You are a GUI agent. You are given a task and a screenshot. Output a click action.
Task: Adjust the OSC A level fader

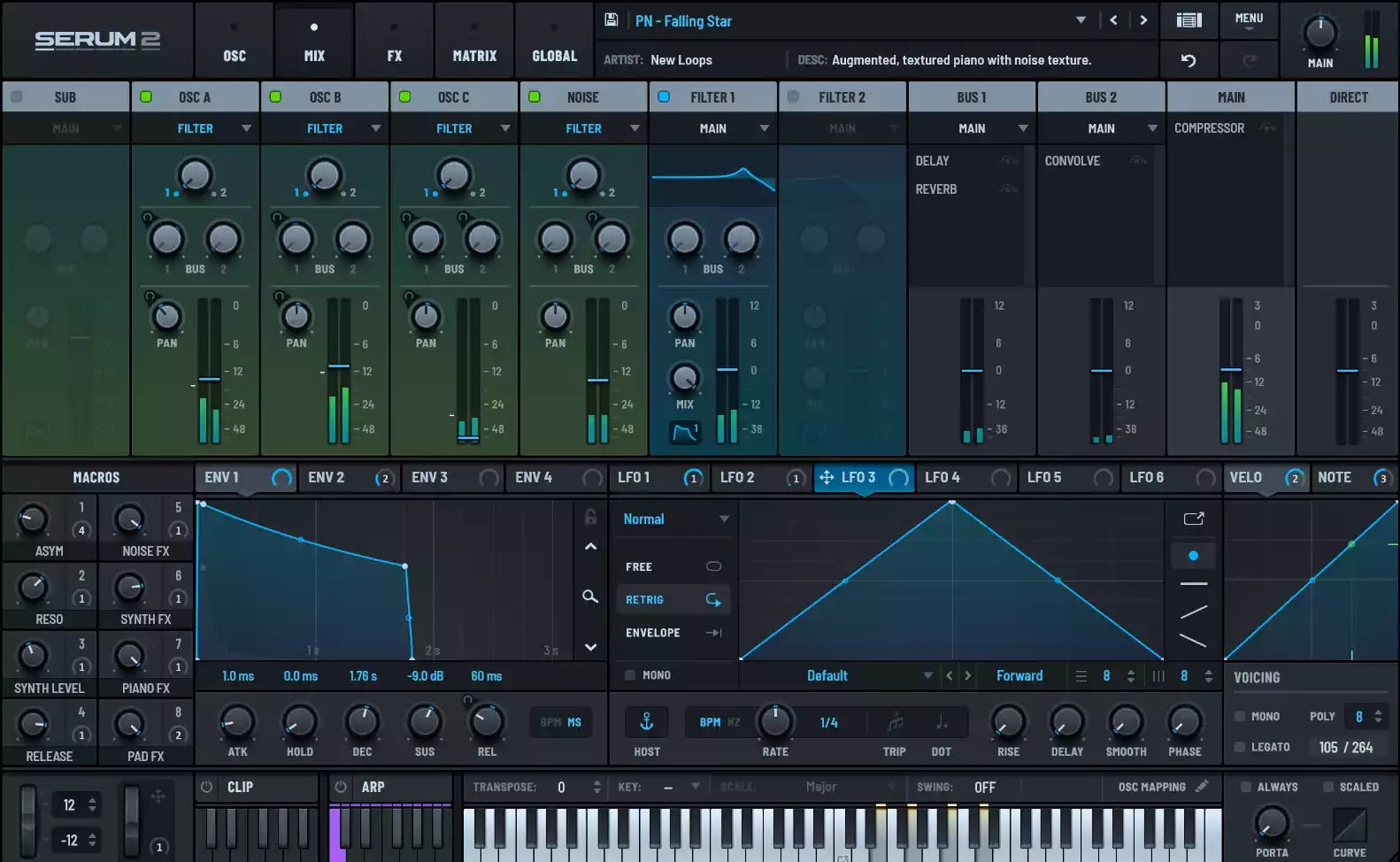tap(209, 379)
